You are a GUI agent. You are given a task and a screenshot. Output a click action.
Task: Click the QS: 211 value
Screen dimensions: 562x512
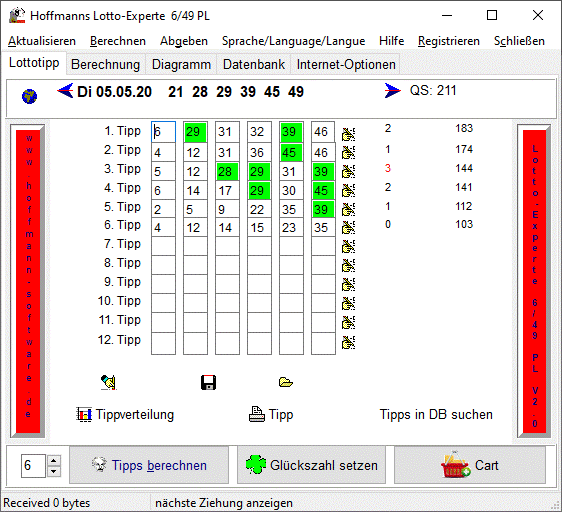coord(433,90)
